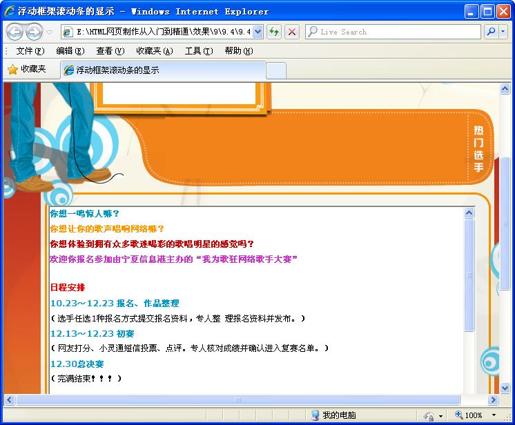This screenshot has height=425, width=515.
Task: Click the inner frame scroll-up arrow
Action: [x=469, y=212]
